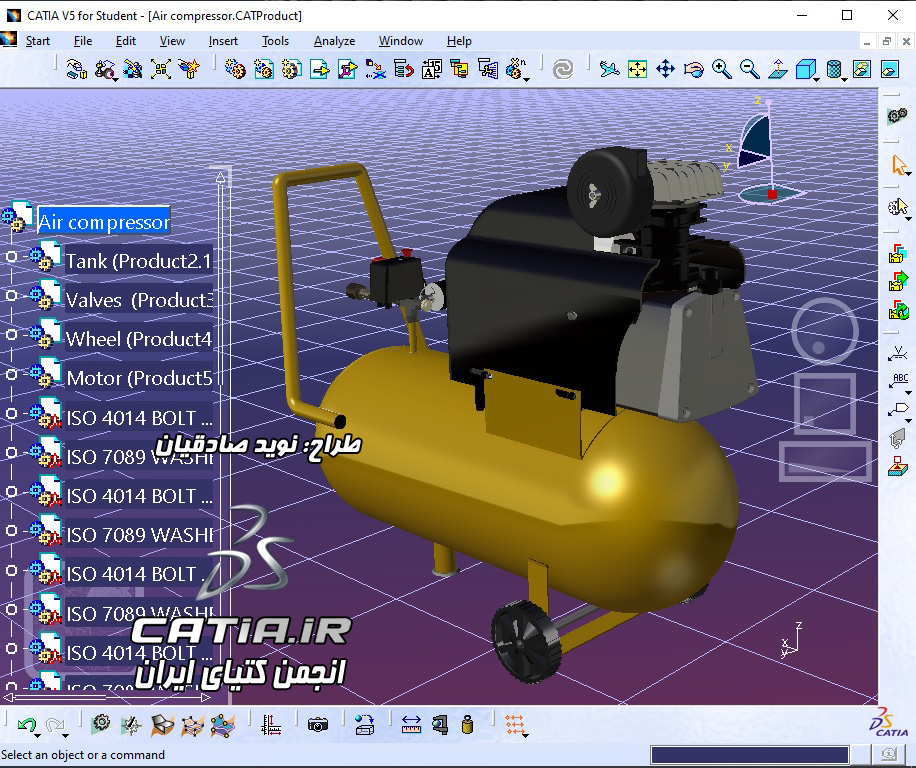Select Wheel (Product4) tree row

(x=138, y=339)
